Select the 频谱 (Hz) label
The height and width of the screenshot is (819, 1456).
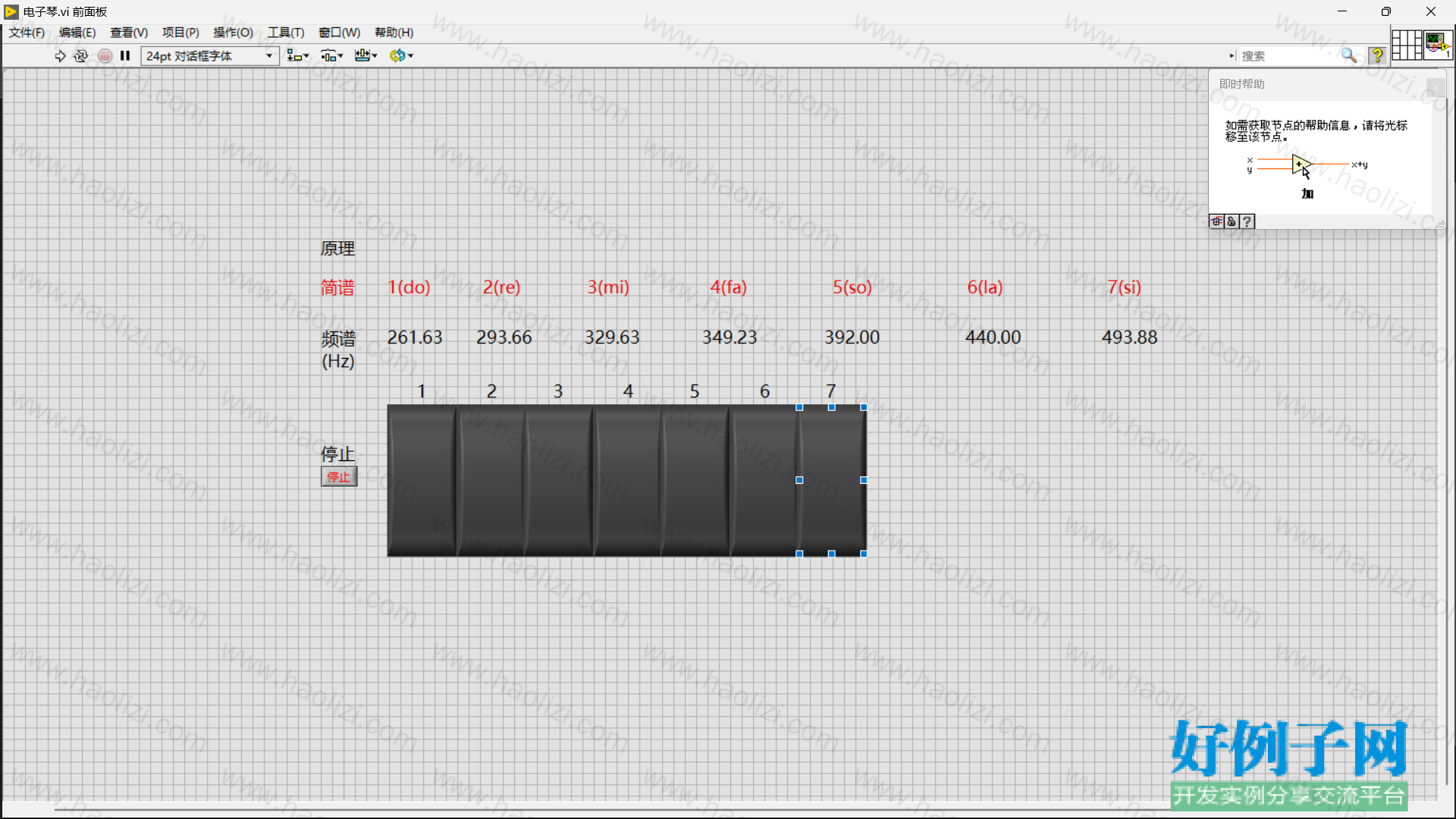coord(338,350)
